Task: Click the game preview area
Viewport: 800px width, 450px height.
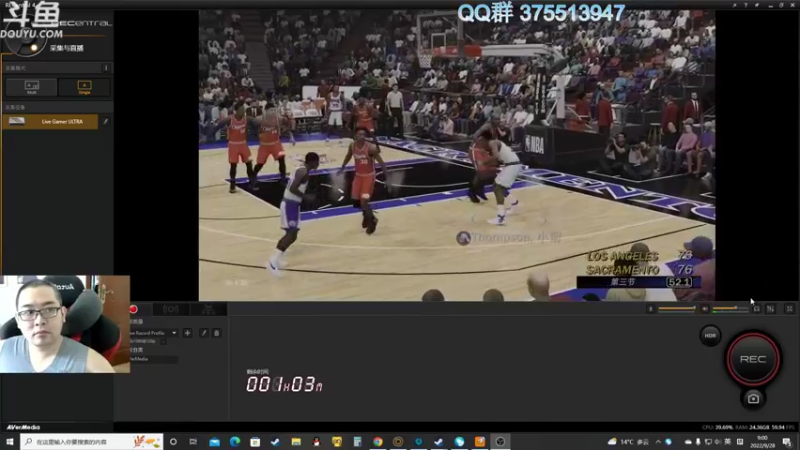Action: tap(457, 155)
